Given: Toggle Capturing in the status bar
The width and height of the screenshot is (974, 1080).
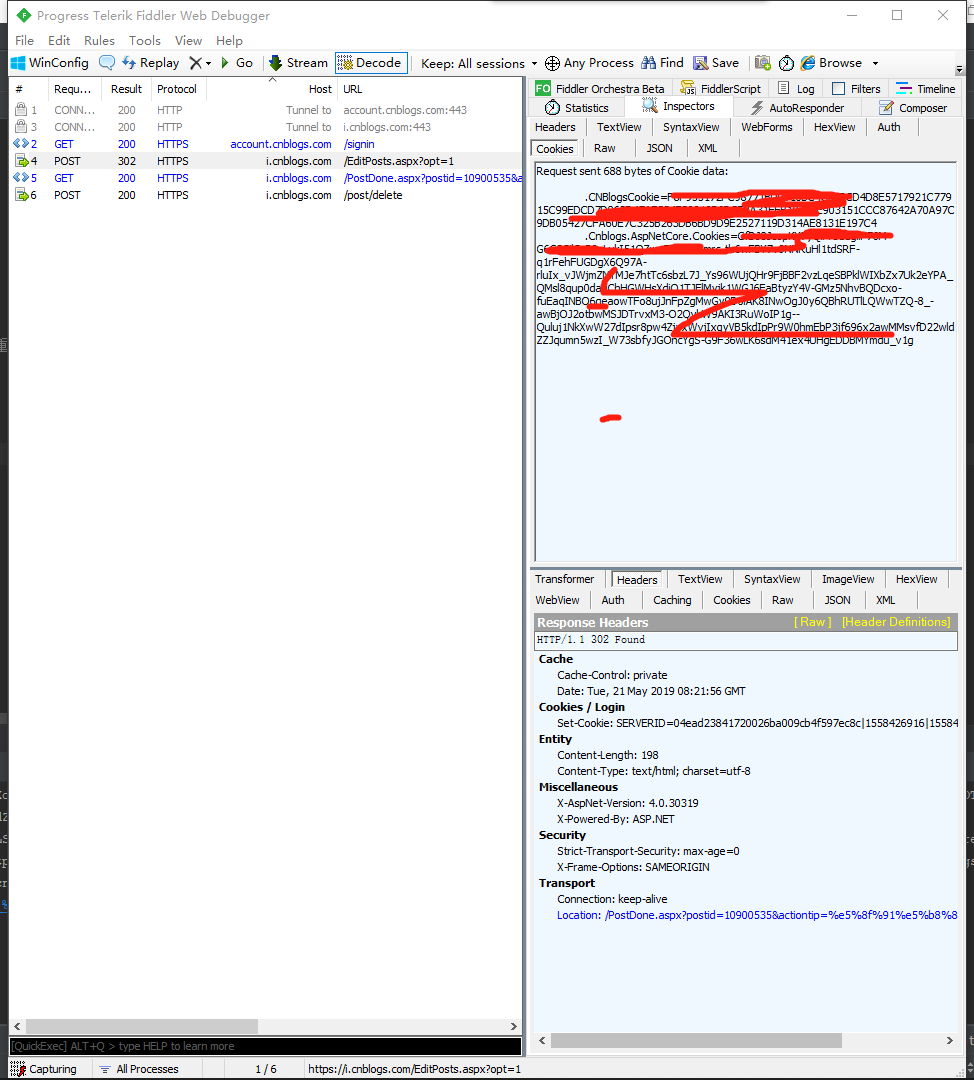Looking at the screenshot, I should click(44, 1069).
